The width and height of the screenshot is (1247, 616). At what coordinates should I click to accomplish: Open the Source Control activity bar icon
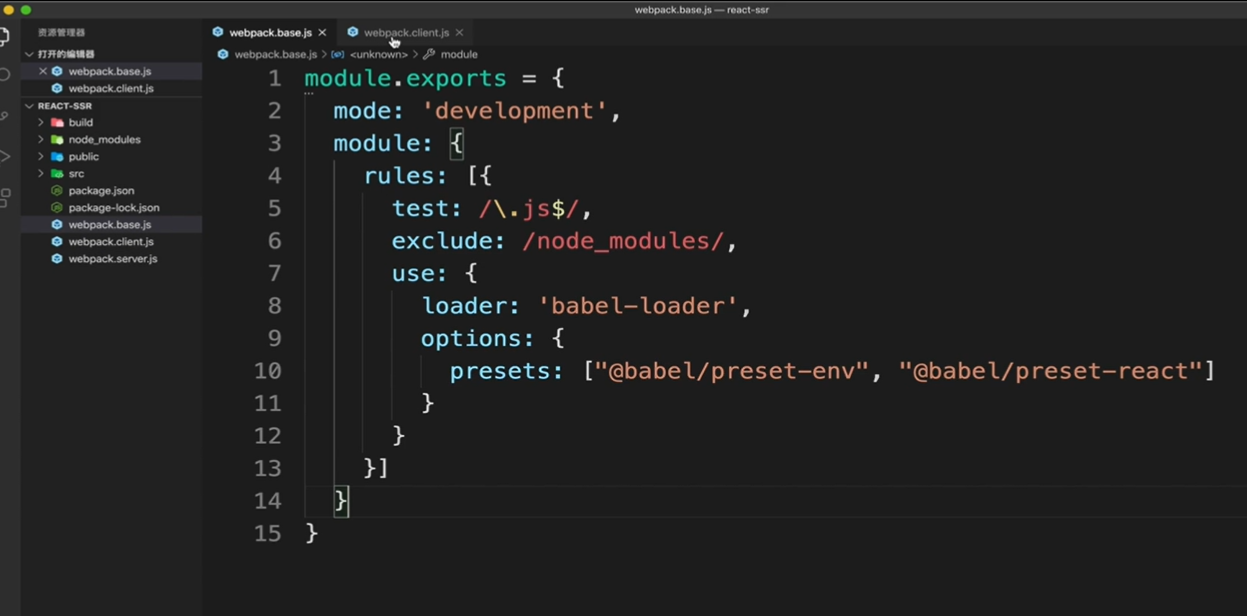[x=5, y=116]
